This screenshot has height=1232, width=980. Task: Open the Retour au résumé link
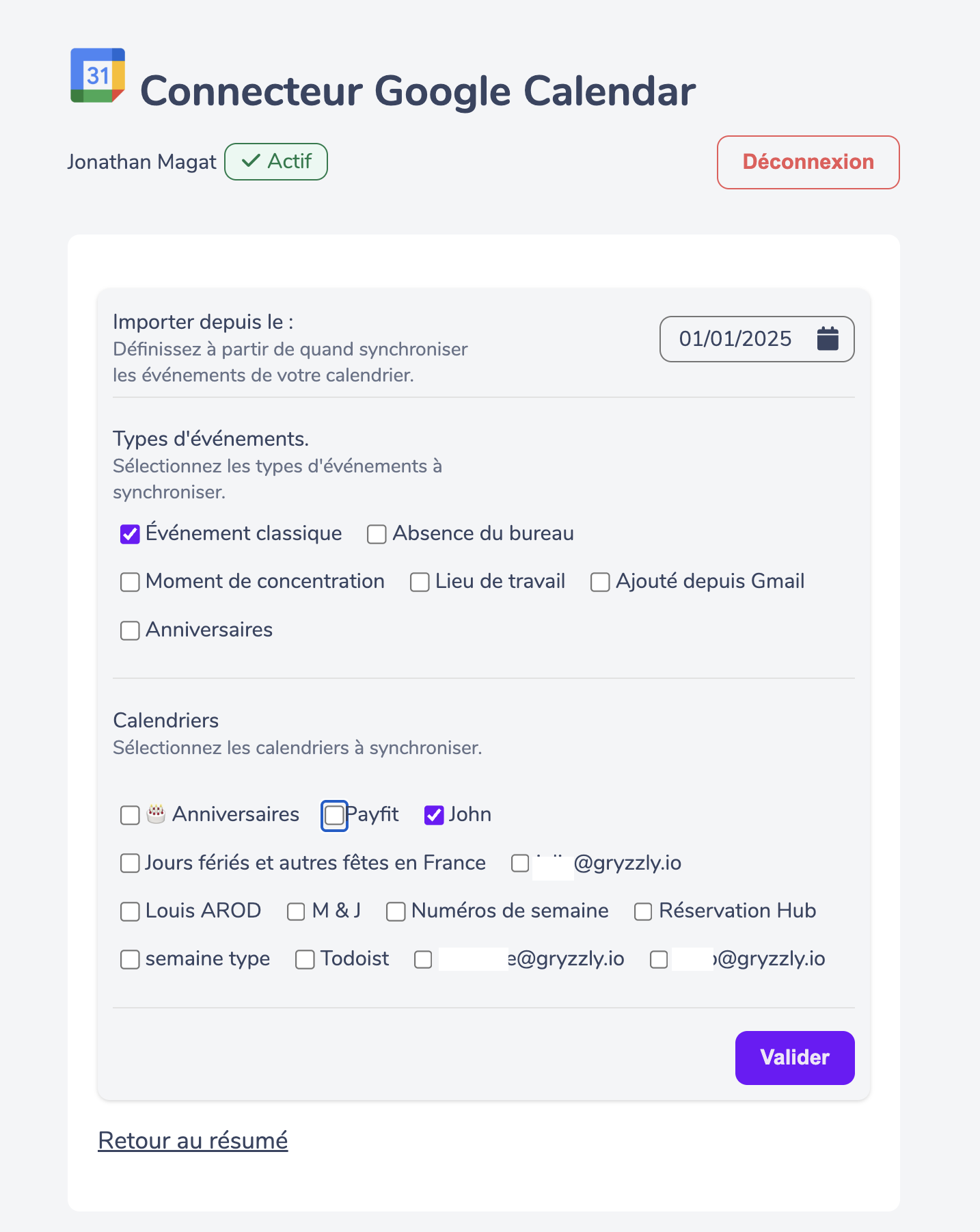click(193, 1140)
